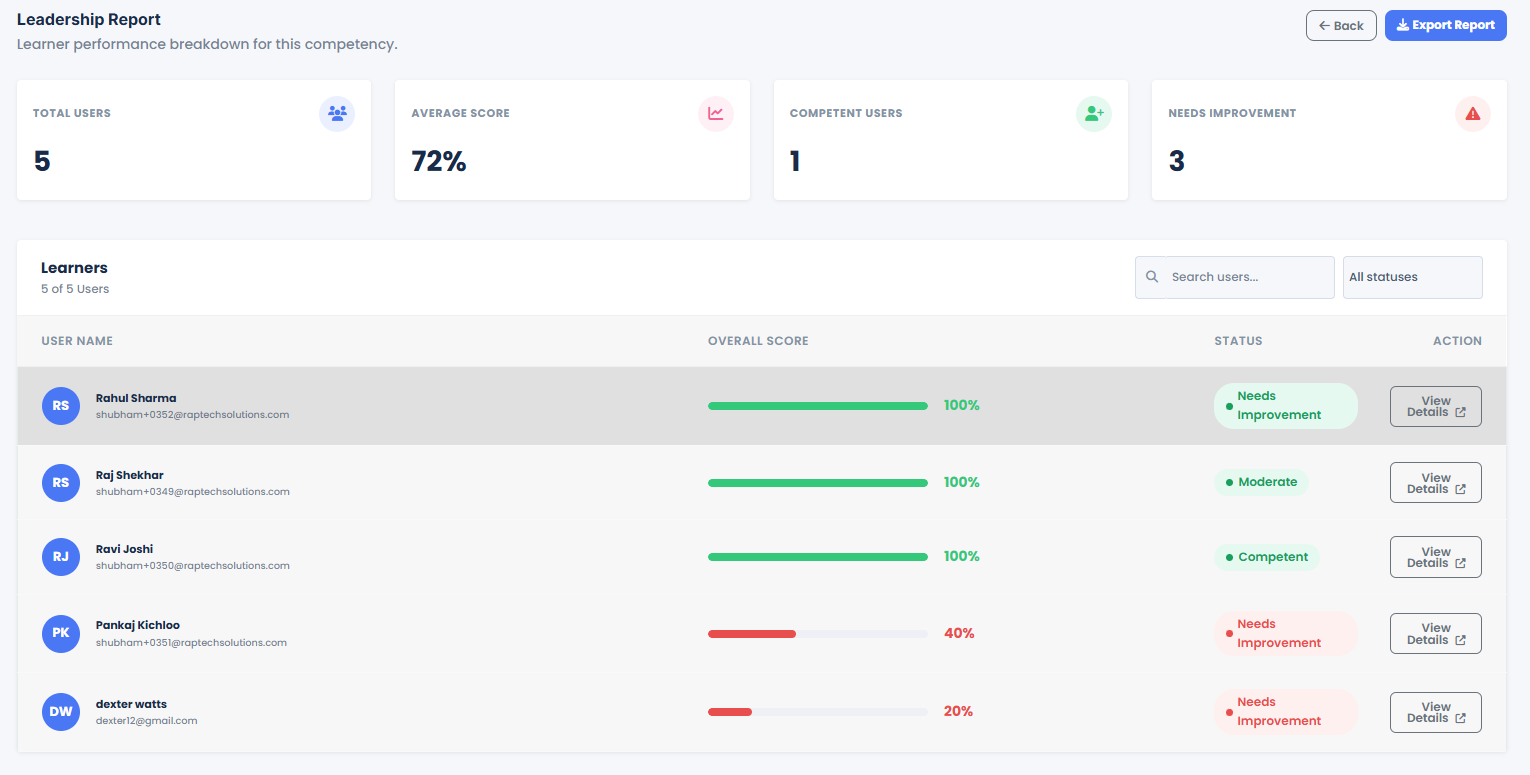Screen dimensions: 1530x775
Task: Click the 72% average score value
Action: [439, 161]
